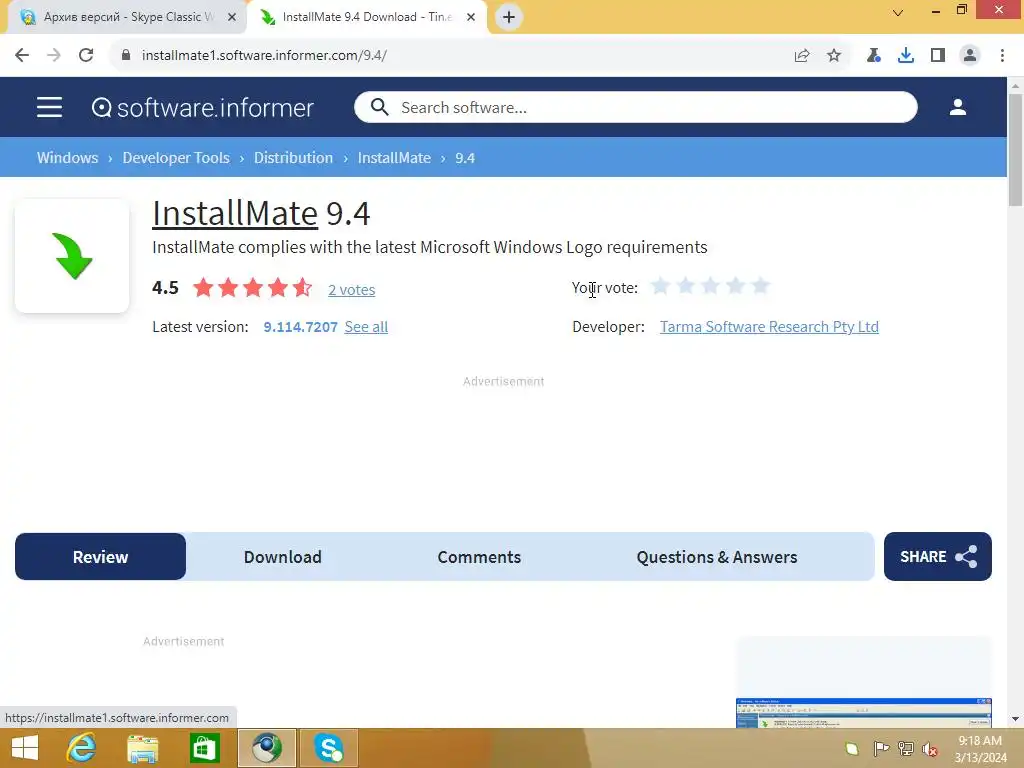The height and width of the screenshot is (768, 1024).
Task: Open Skype from the taskbar
Action: tap(328, 748)
